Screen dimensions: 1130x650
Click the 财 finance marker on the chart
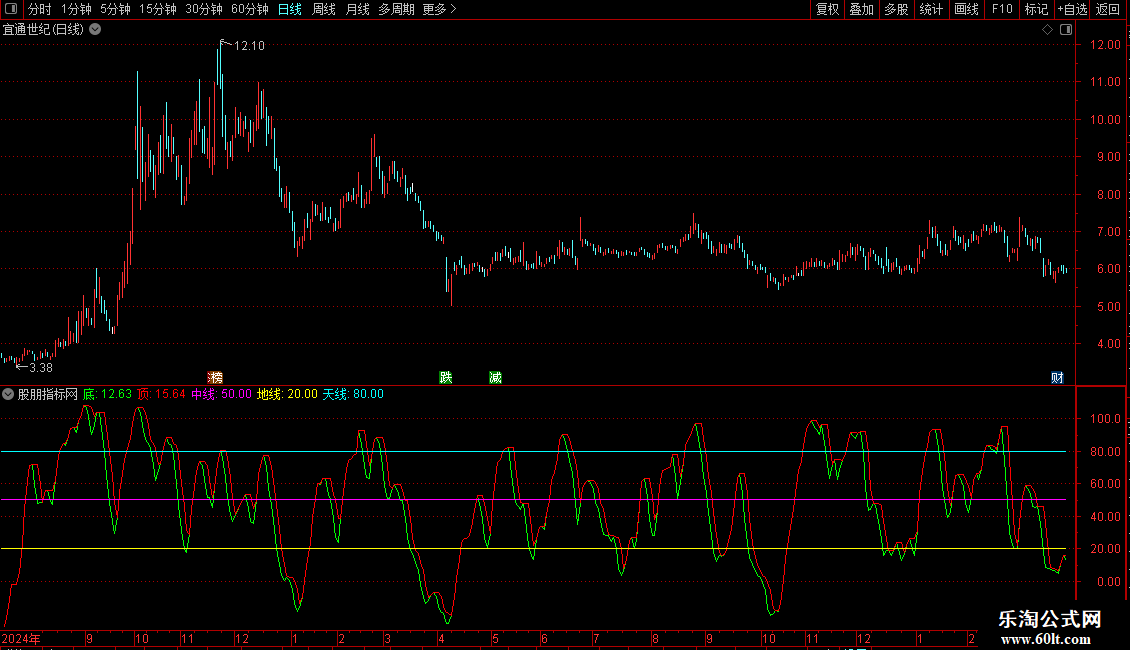(x=1057, y=378)
